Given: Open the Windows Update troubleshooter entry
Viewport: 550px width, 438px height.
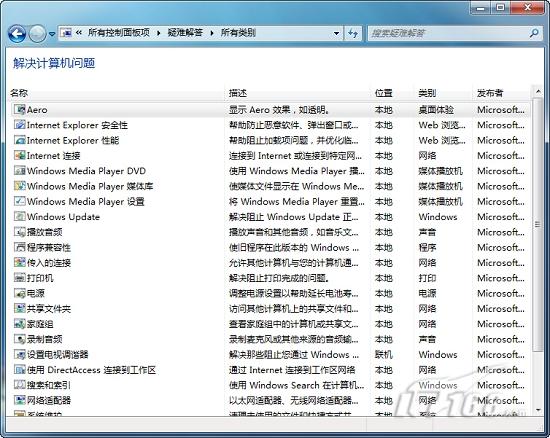Looking at the screenshot, I should [x=270, y=217].
